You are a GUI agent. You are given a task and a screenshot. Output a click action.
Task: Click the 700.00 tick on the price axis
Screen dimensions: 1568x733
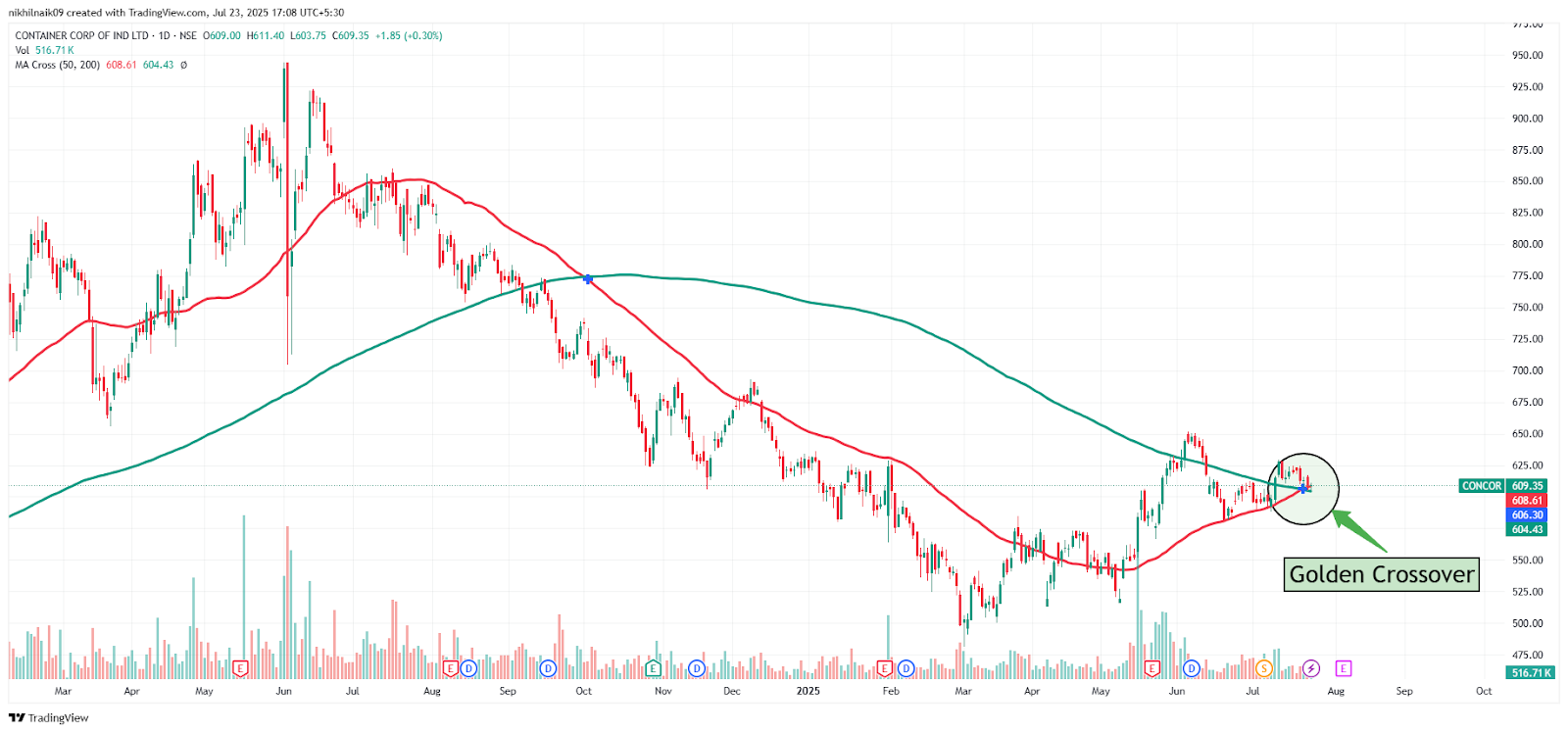1528,370
